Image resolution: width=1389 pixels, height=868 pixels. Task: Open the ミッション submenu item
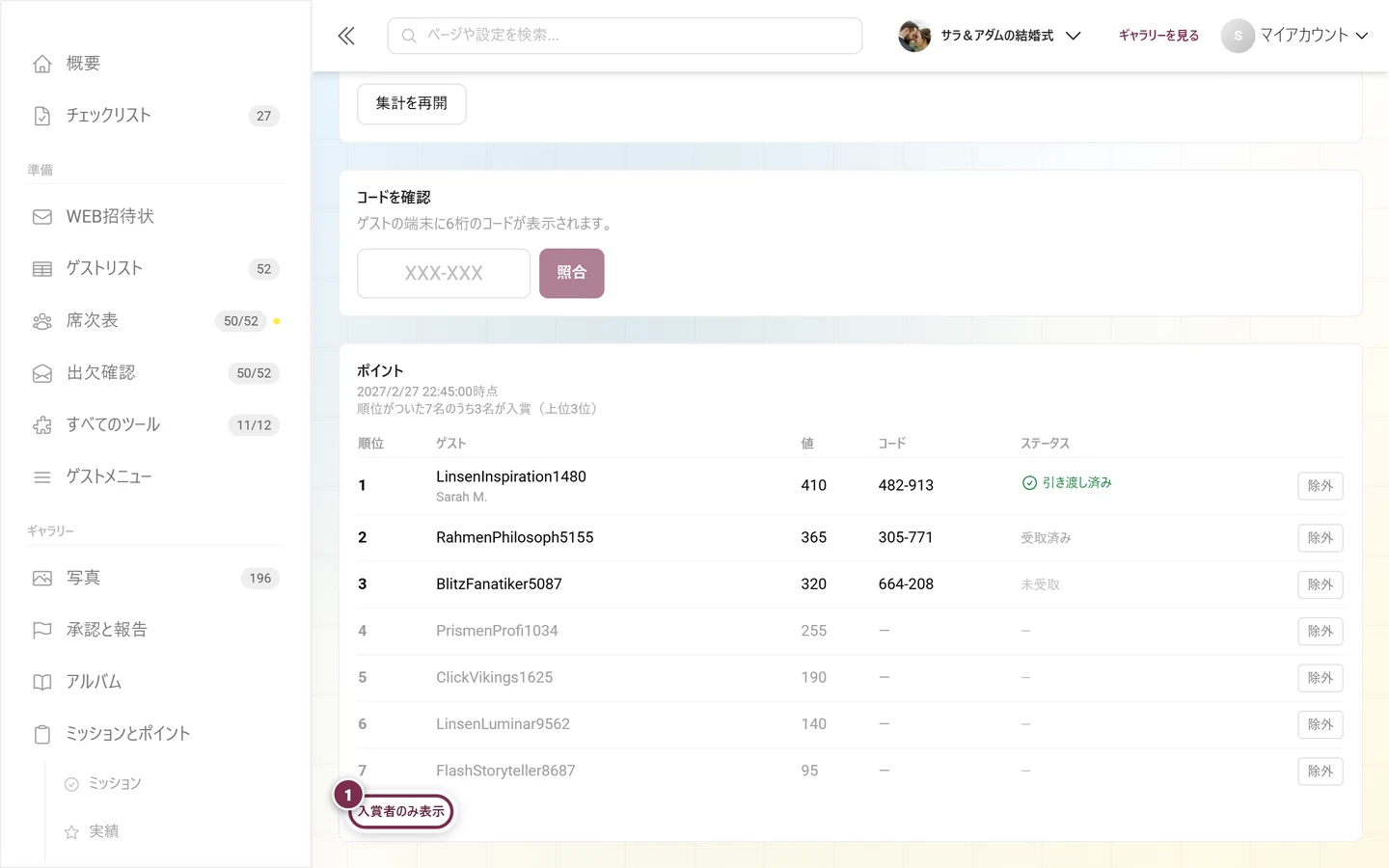pos(115,784)
